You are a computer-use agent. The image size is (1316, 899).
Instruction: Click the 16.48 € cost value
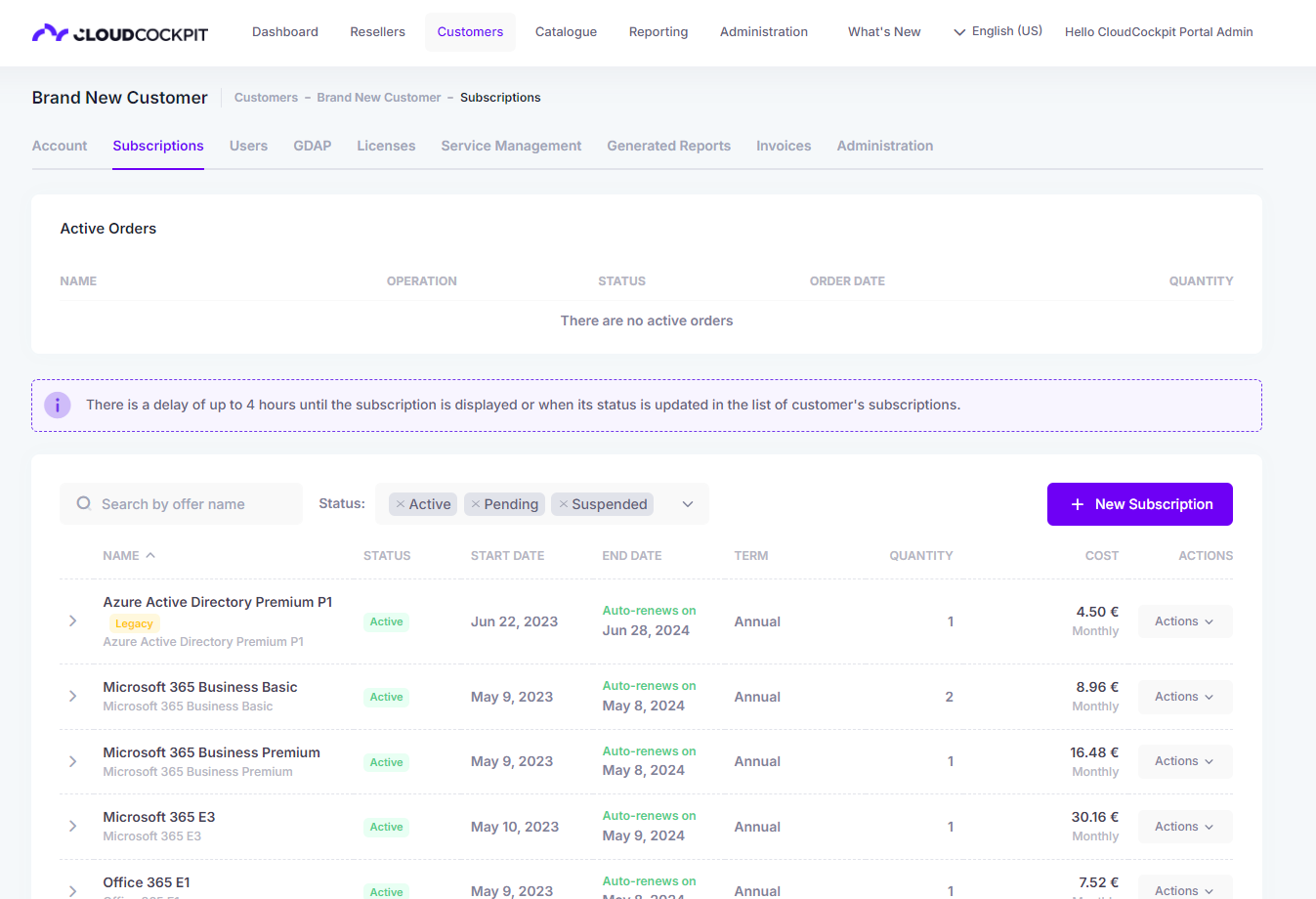coord(1094,752)
